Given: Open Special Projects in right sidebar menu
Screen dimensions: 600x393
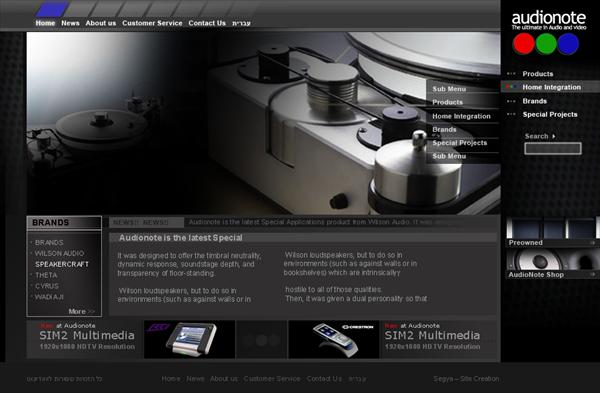Looking at the screenshot, I should (x=550, y=114).
